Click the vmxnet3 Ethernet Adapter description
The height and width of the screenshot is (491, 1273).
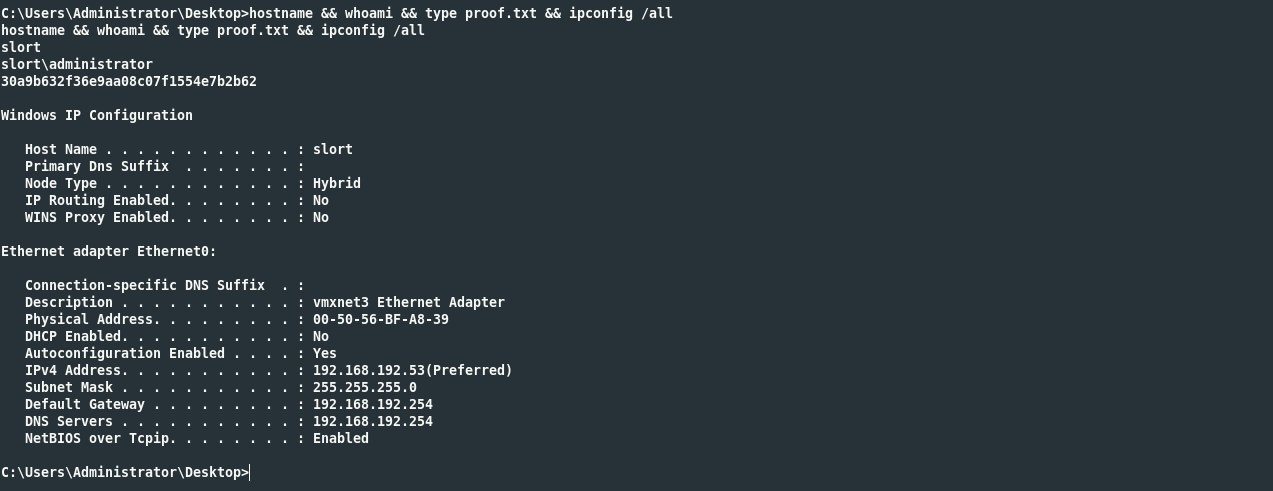click(x=408, y=302)
